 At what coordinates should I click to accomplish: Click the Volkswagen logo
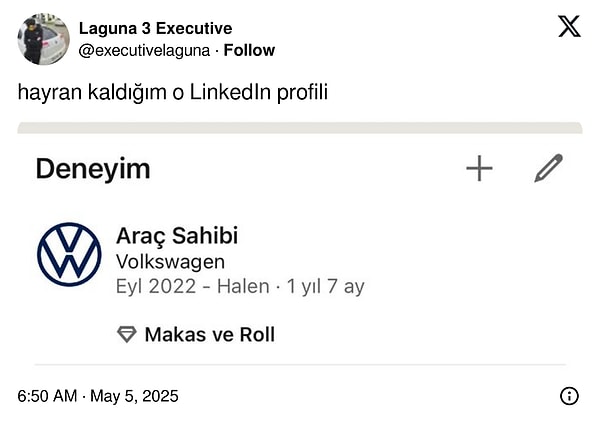pos(69,254)
